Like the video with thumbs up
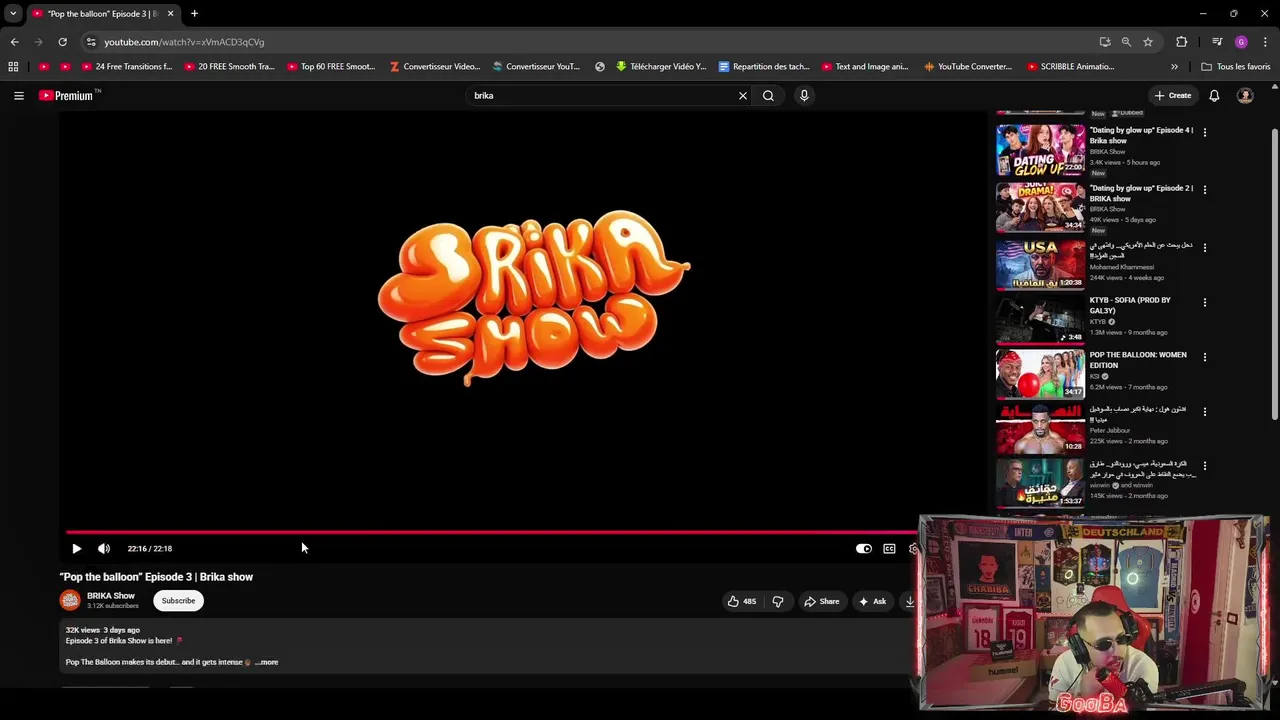The image size is (1280, 720). (x=742, y=601)
